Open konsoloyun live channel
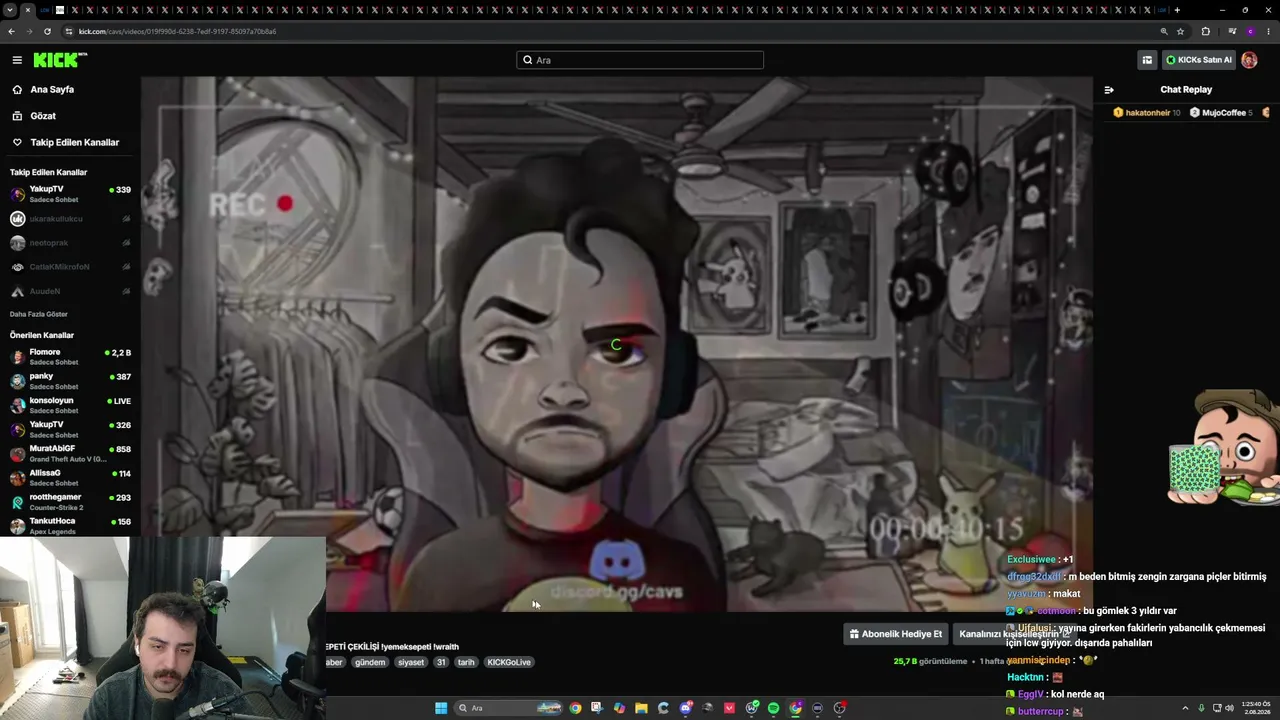The width and height of the screenshot is (1280, 720). pyautogui.click(x=70, y=405)
